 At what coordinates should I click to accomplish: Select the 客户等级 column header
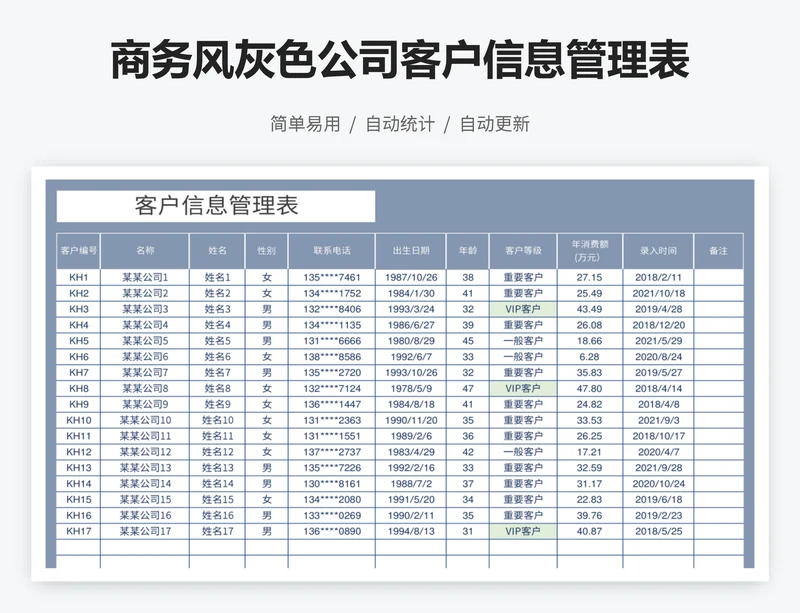coord(523,251)
